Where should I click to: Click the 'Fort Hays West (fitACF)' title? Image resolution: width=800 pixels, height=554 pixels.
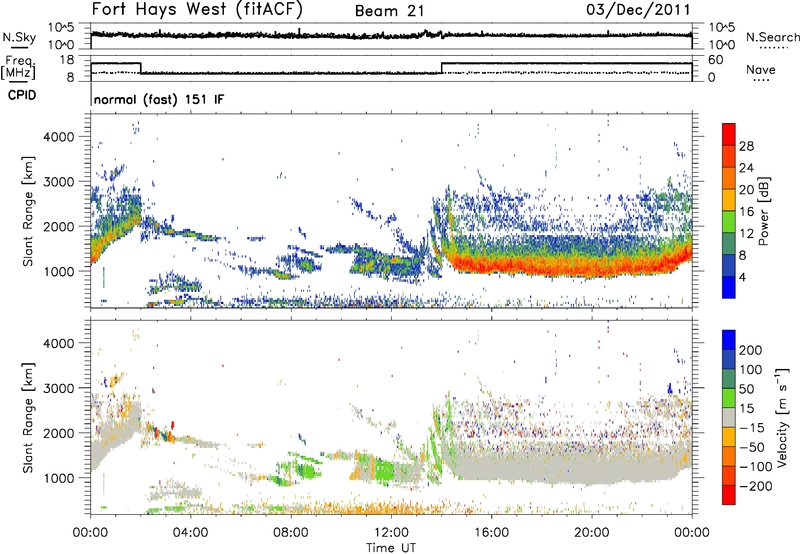(197, 9)
